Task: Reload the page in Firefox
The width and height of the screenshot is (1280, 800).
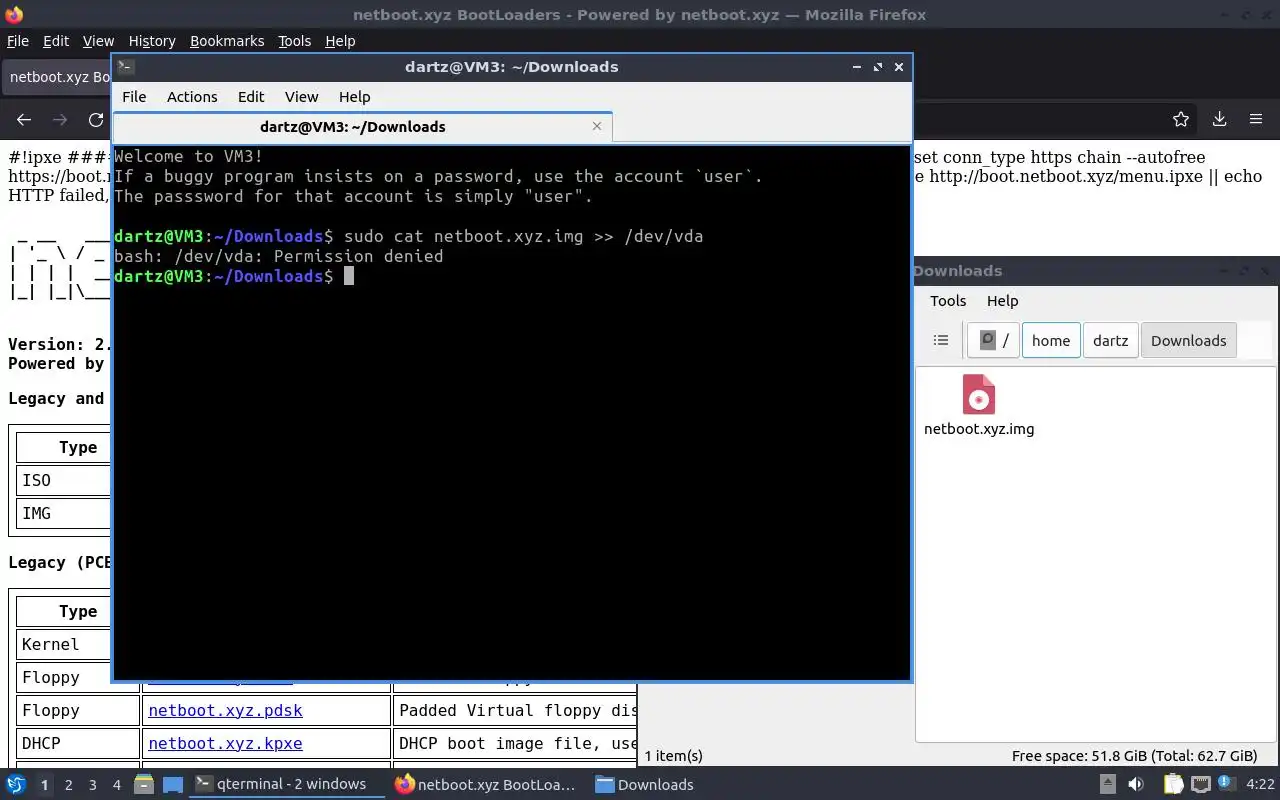Action: 96,119
